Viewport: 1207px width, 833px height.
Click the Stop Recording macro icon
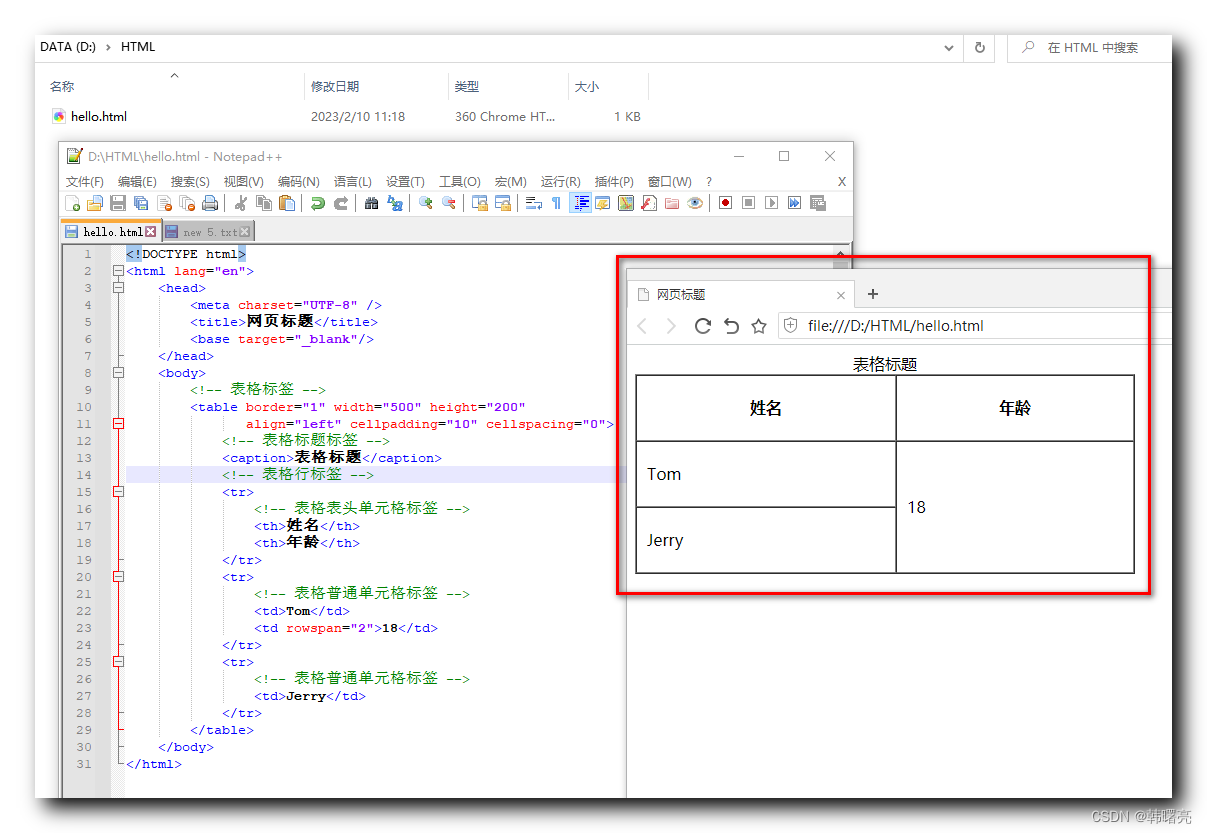748,203
